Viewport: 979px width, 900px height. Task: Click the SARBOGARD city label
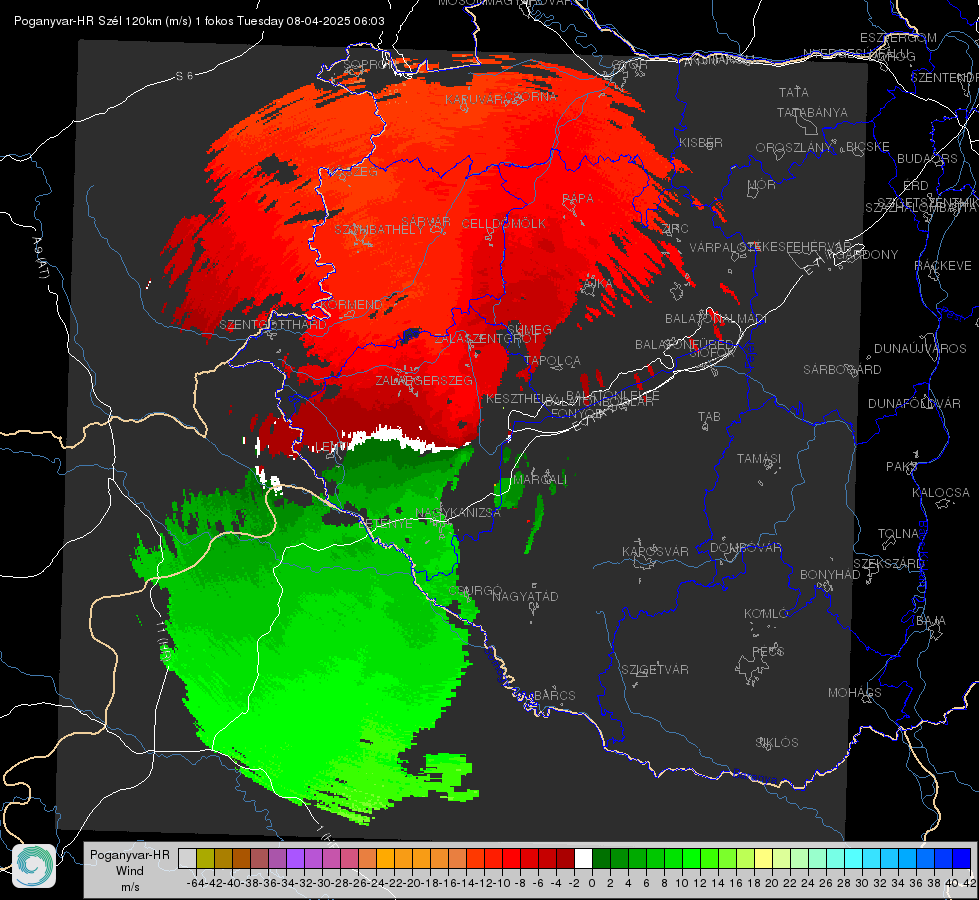[842, 370]
